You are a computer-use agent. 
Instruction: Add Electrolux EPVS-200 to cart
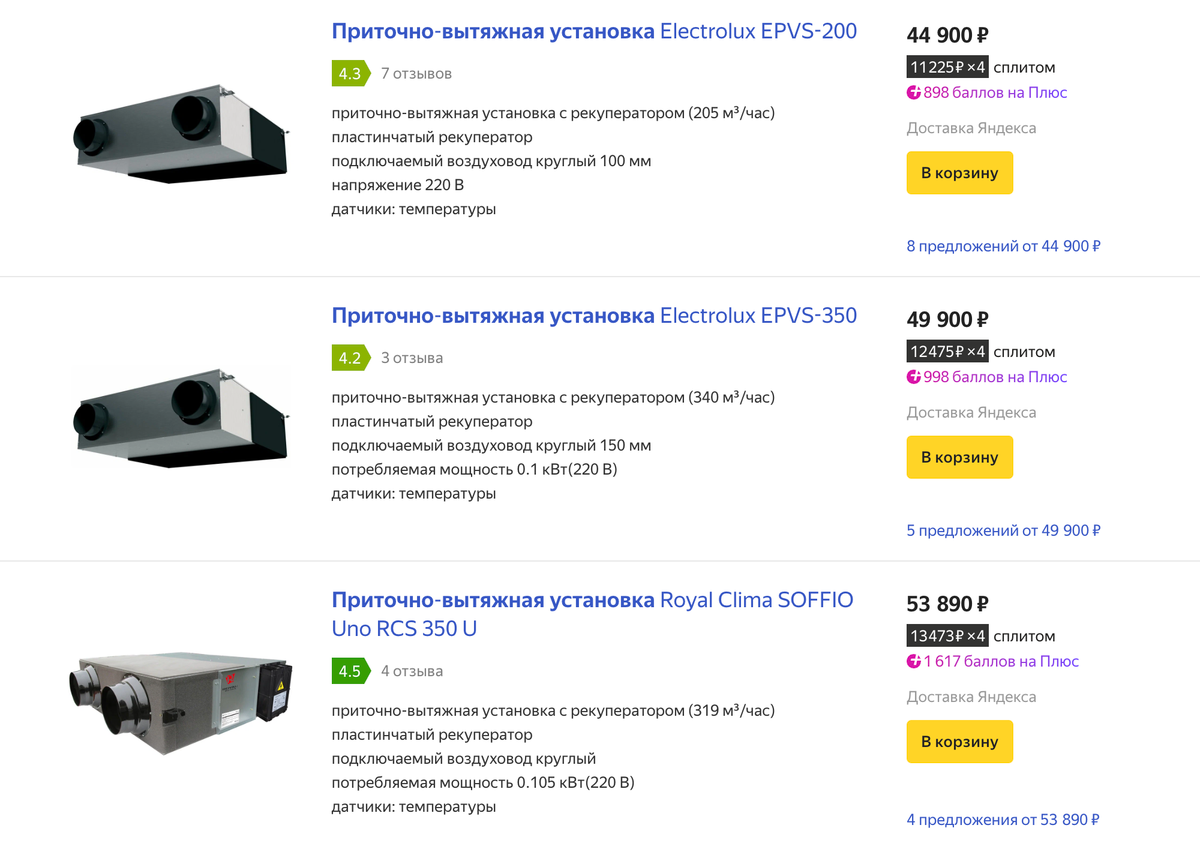[959, 173]
